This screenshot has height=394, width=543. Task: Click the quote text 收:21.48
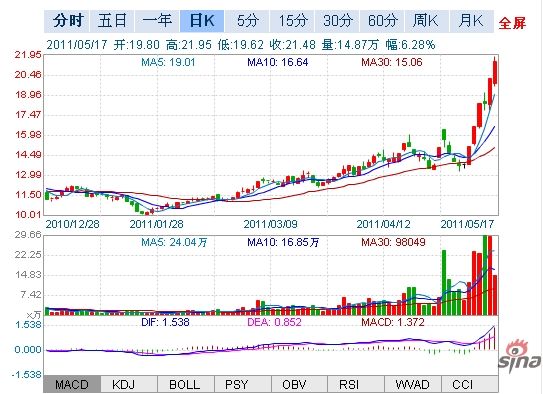[293, 45]
